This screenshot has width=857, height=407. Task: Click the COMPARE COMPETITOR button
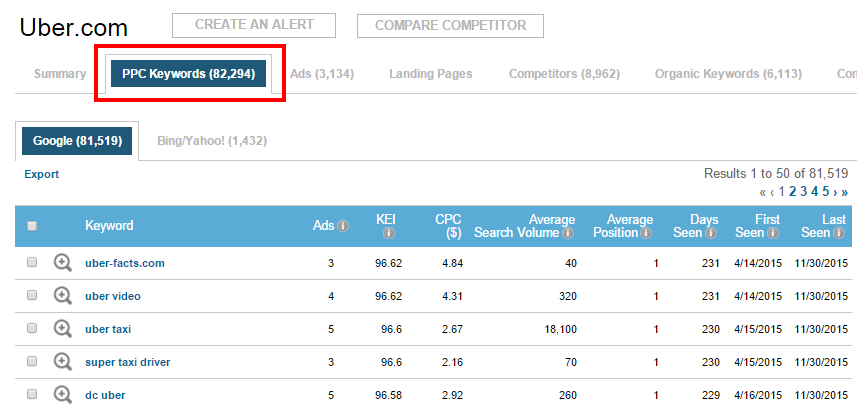coord(450,26)
